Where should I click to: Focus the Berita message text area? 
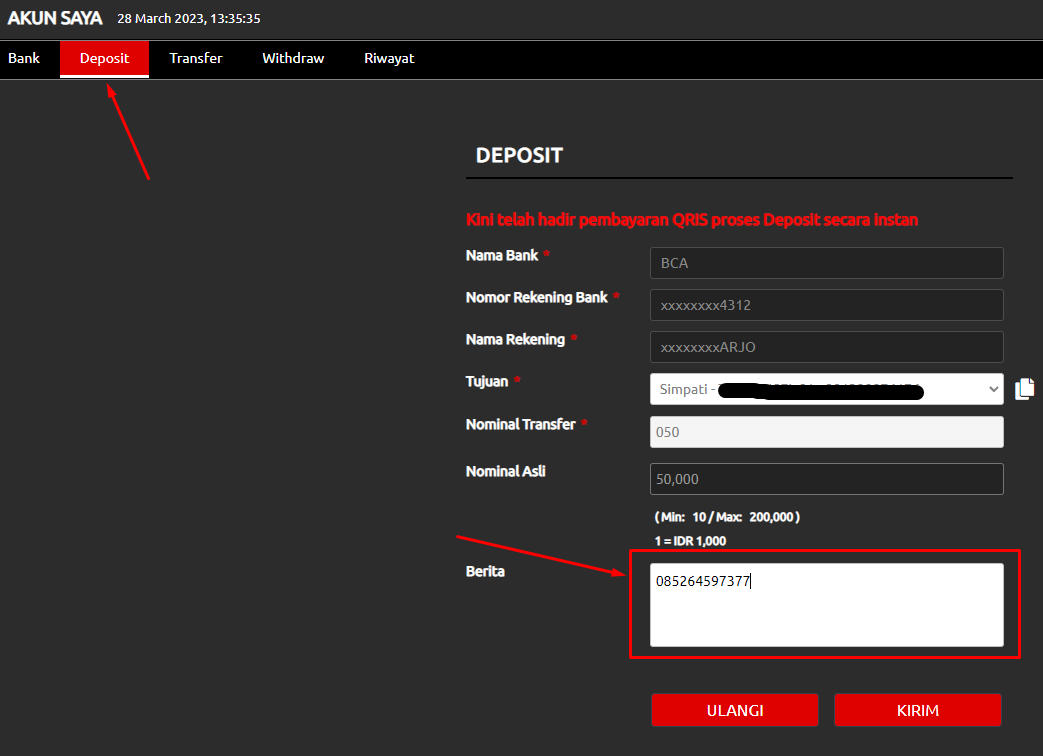(826, 605)
